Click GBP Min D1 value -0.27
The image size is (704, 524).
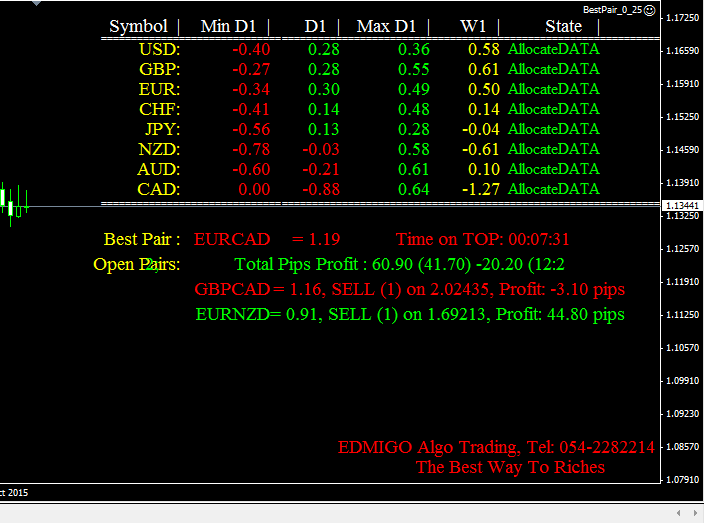pyautogui.click(x=251, y=70)
